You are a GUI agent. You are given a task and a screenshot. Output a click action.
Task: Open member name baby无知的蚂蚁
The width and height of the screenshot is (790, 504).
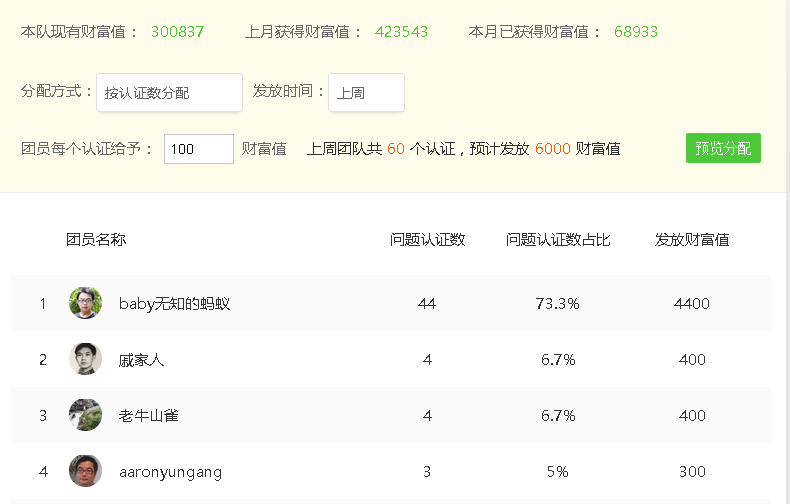(x=174, y=303)
